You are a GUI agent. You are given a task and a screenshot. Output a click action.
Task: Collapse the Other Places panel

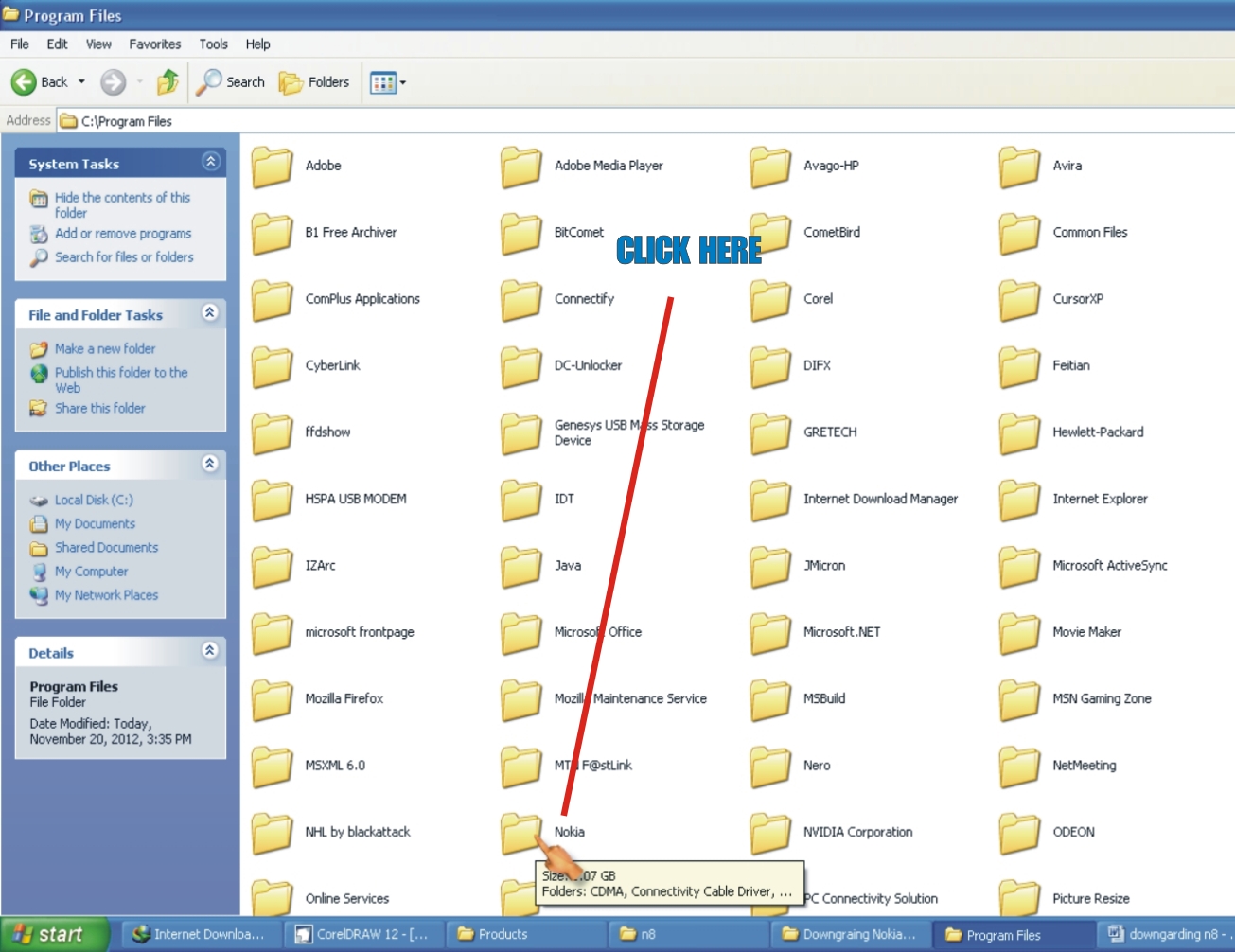211,464
